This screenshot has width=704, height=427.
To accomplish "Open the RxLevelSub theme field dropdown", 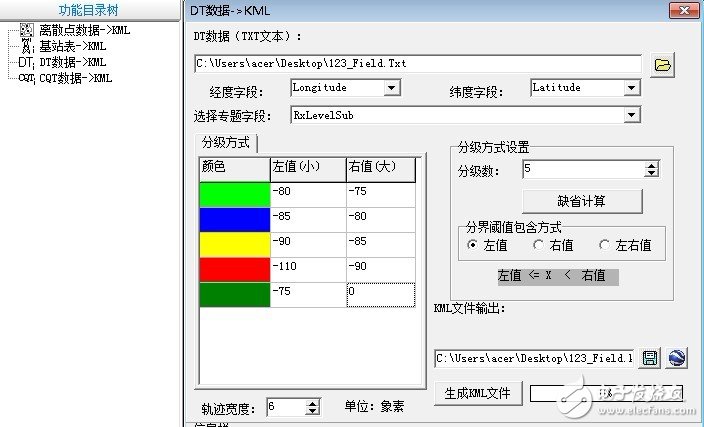I will (631, 115).
